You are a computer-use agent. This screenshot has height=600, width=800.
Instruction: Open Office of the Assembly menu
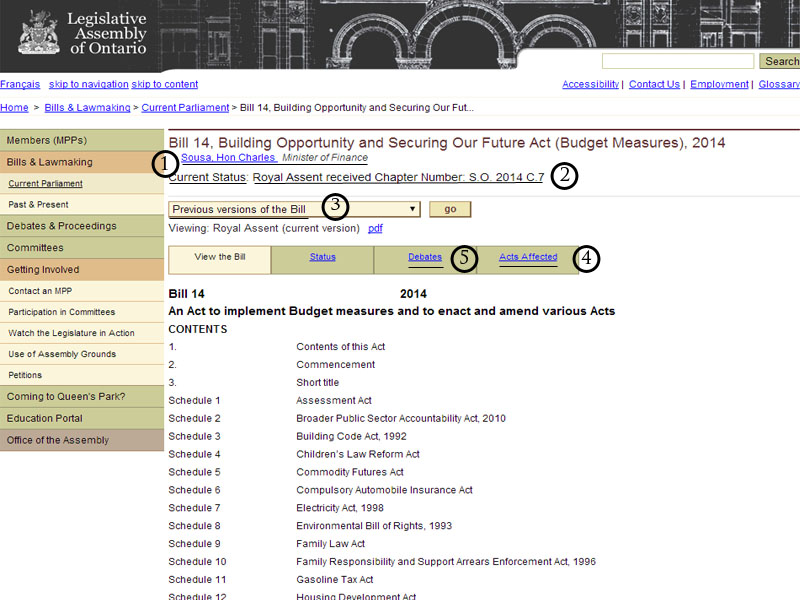click(82, 440)
